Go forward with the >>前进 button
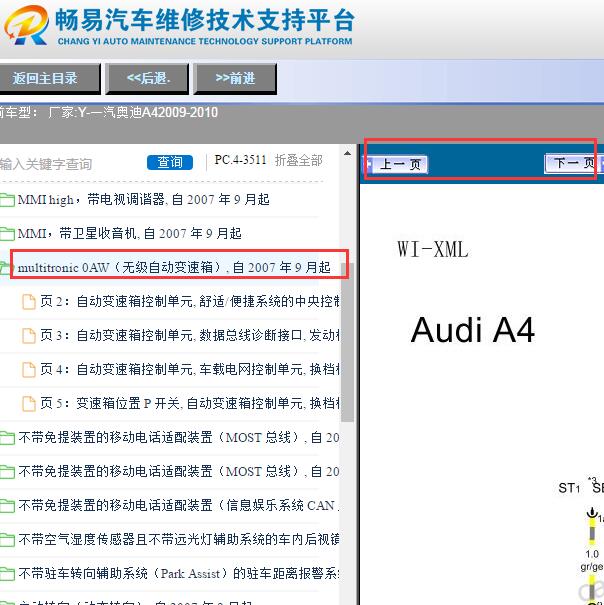The width and height of the screenshot is (604, 605). coord(235,79)
